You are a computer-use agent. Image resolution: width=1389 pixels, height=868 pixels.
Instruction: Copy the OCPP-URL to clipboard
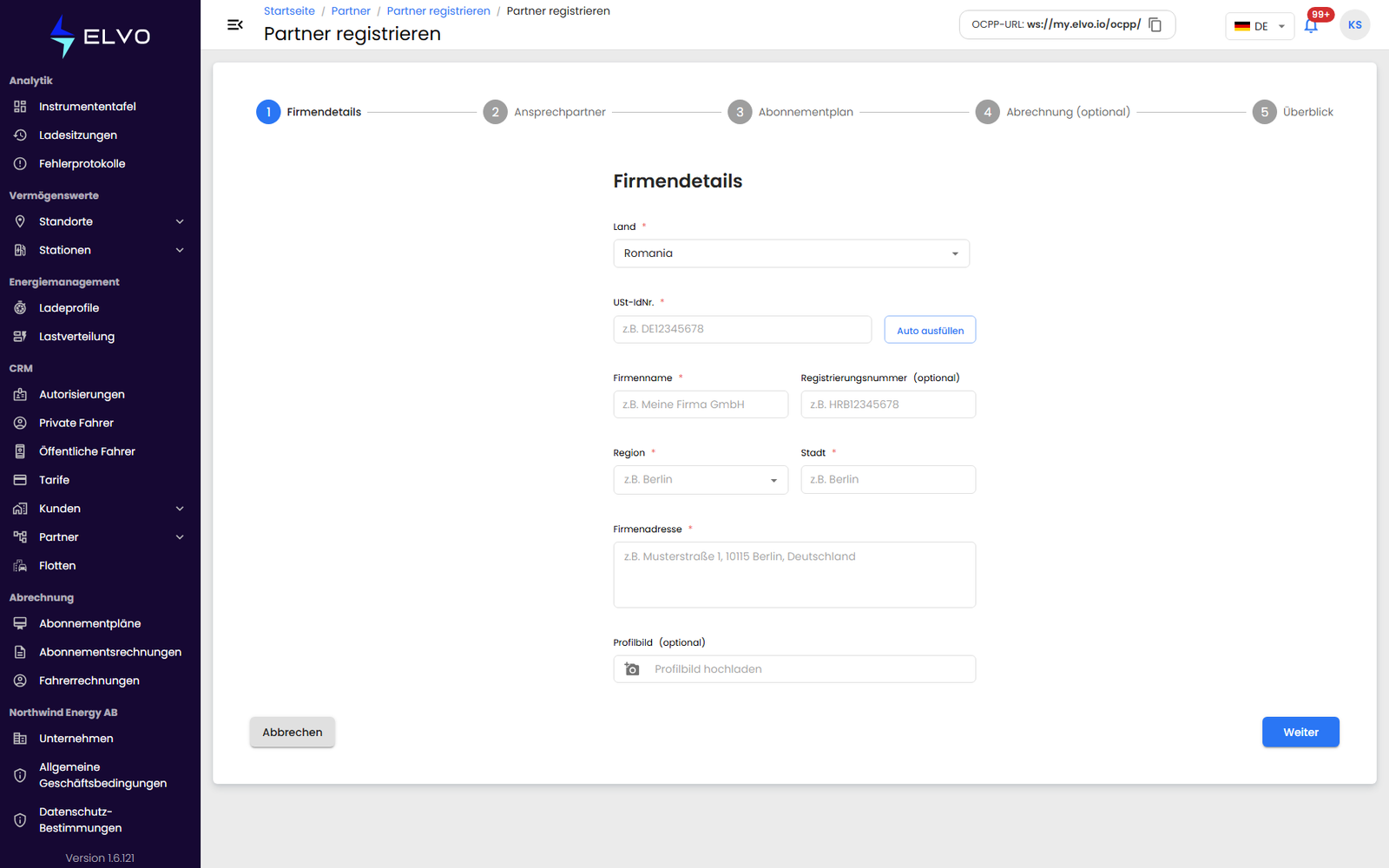[1155, 24]
